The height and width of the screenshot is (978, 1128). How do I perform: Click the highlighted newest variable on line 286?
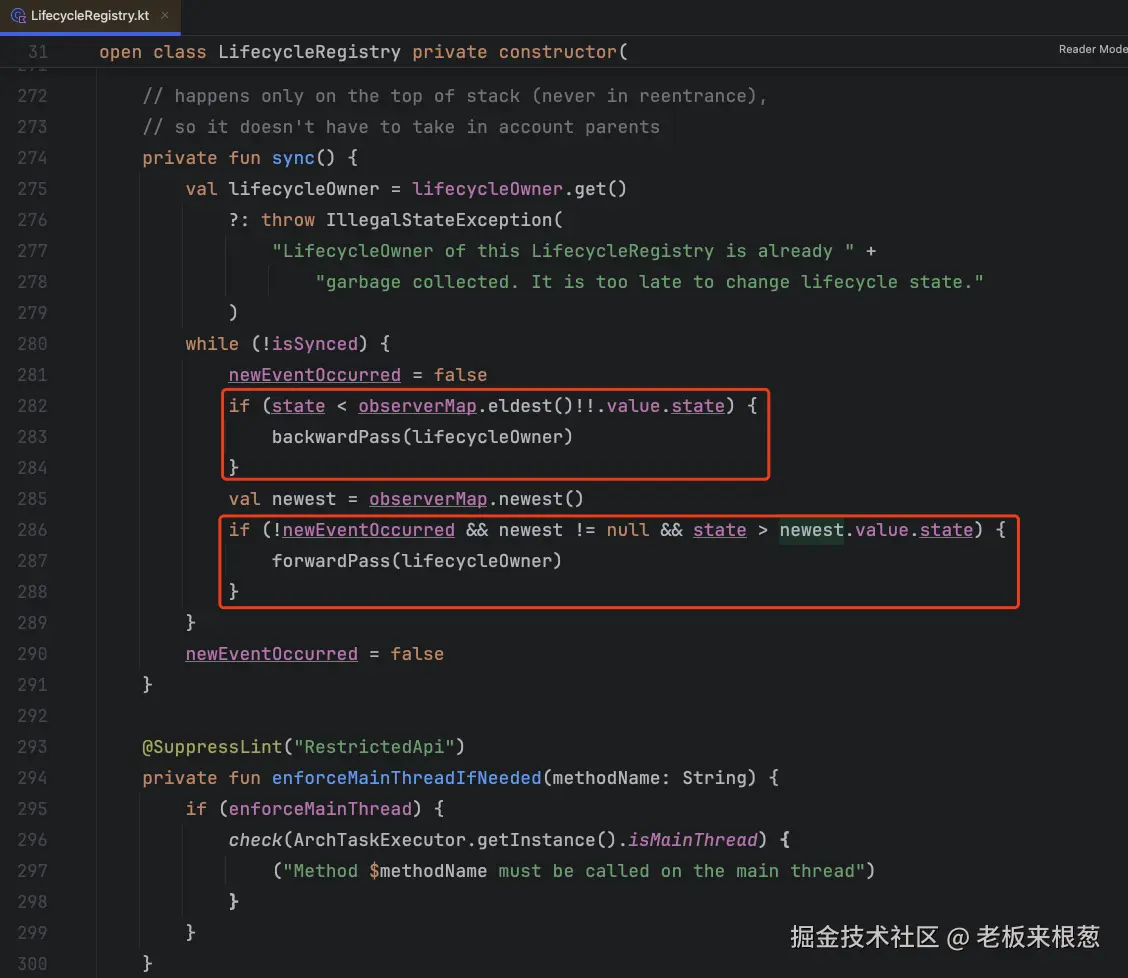tap(811, 530)
